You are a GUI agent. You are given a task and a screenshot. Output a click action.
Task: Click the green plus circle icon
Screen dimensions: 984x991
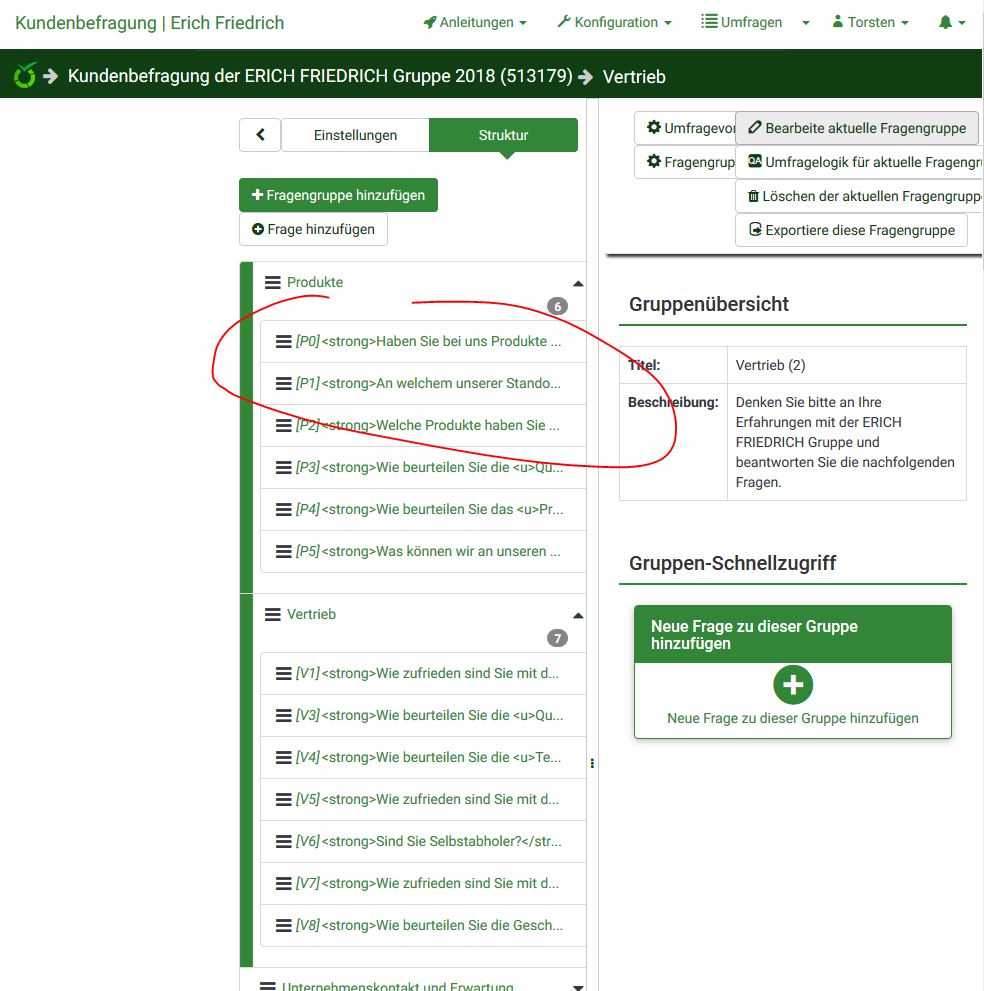pos(792,685)
